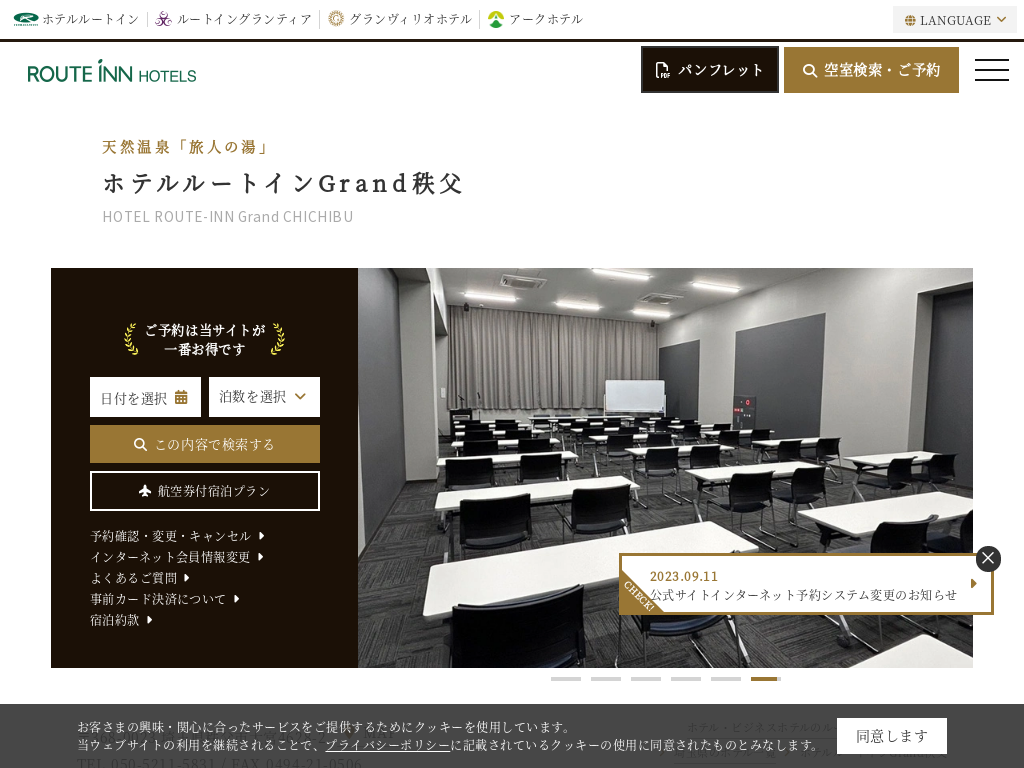Click the Grandvrio Hotel gold emblem icon

pos(336,19)
